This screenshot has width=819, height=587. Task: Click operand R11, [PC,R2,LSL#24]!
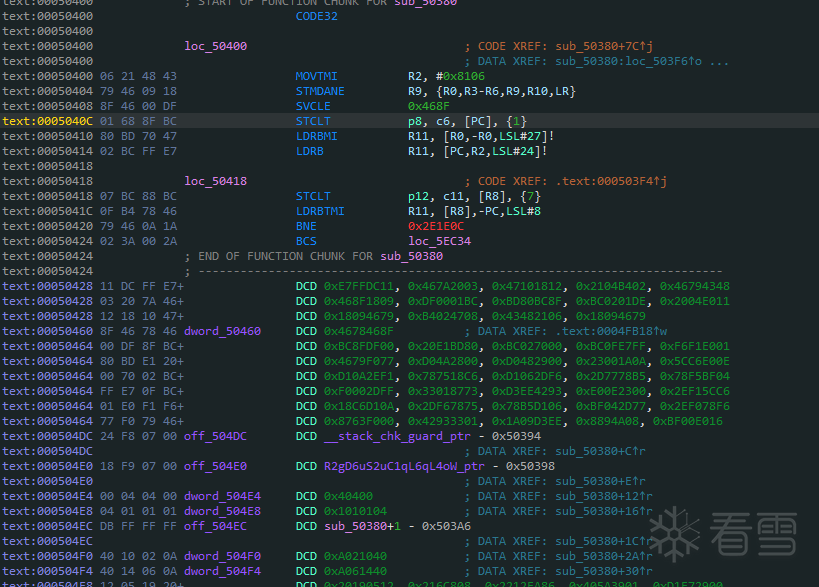coord(477,151)
